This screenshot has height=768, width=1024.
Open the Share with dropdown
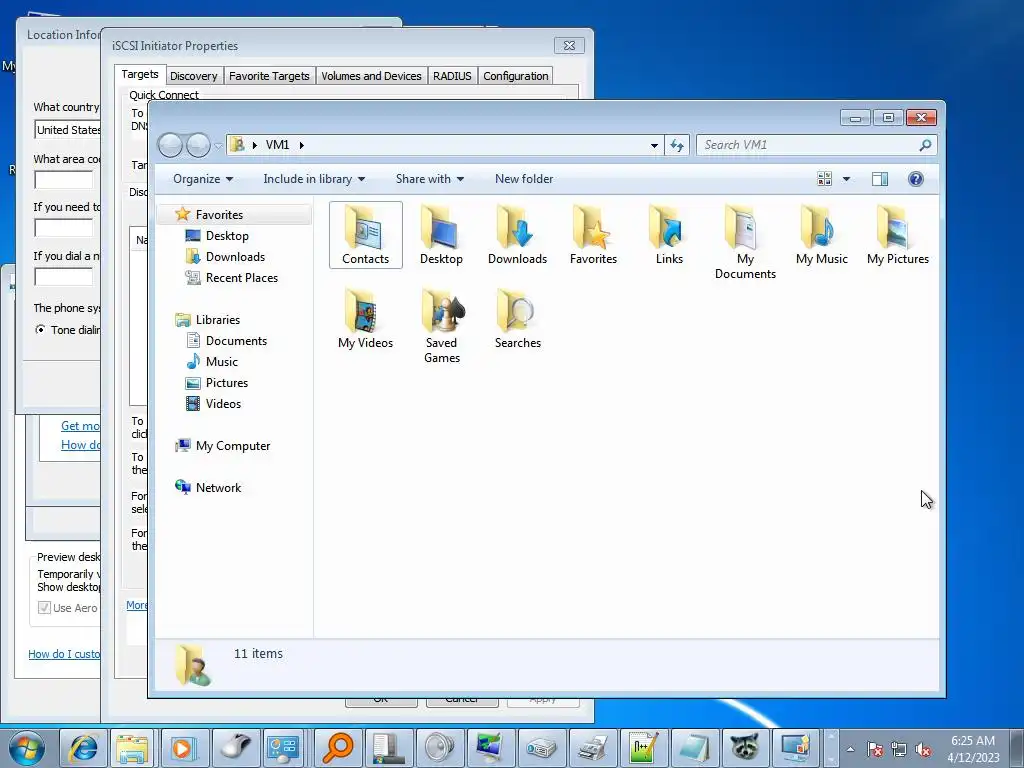tap(430, 179)
